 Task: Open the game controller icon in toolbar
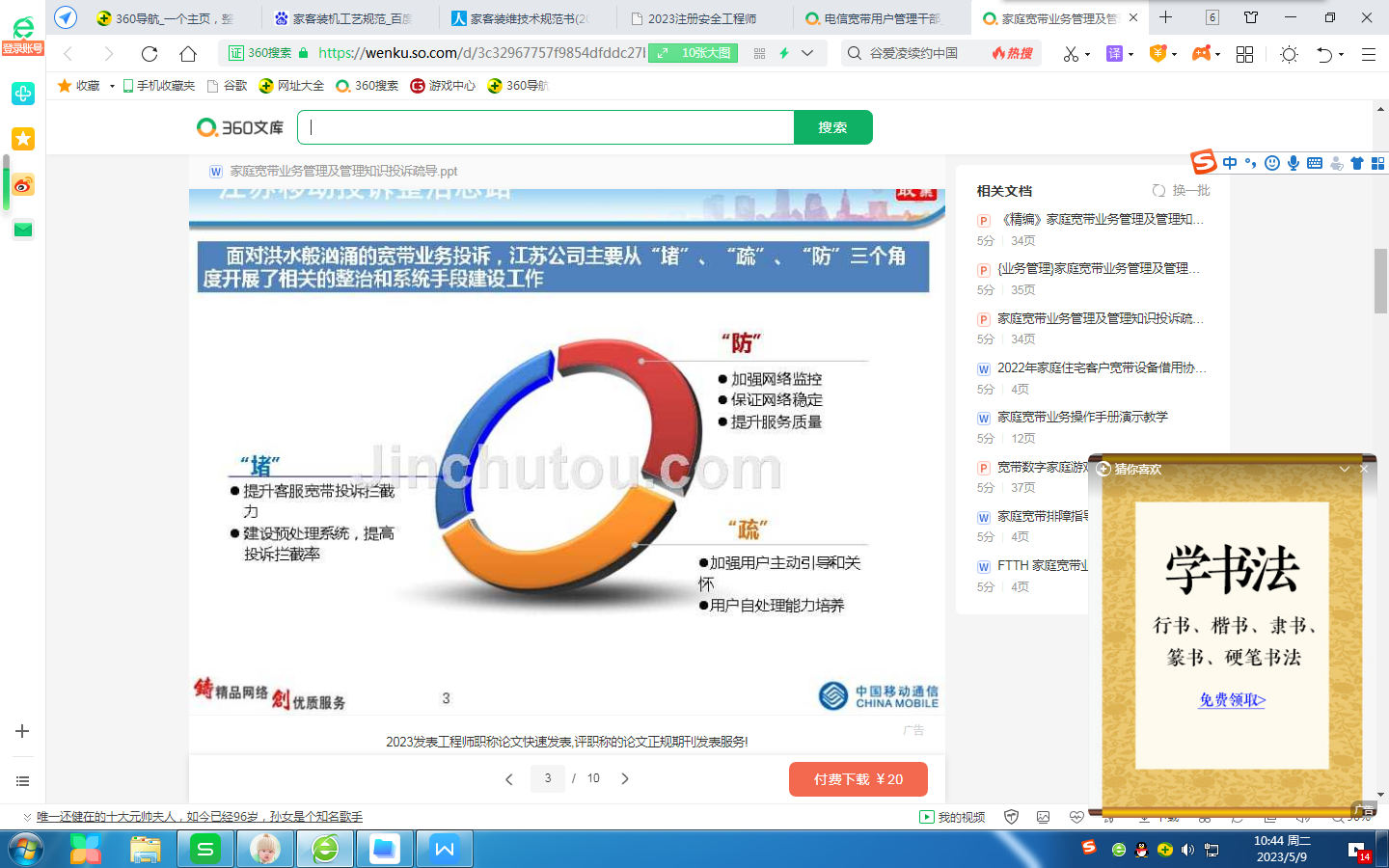1201,54
